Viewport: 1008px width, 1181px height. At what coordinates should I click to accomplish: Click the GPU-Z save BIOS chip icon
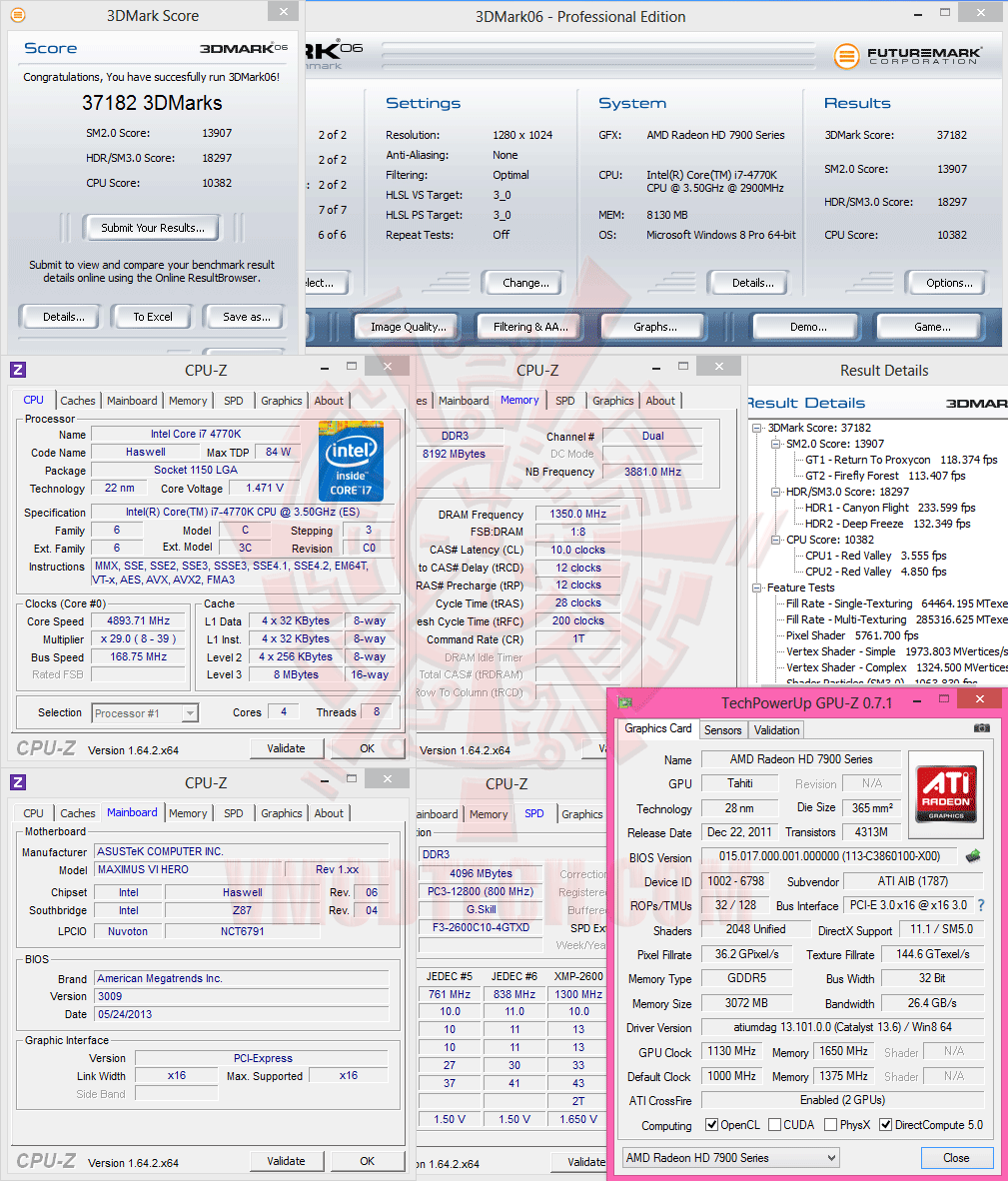(x=973, y=855)
